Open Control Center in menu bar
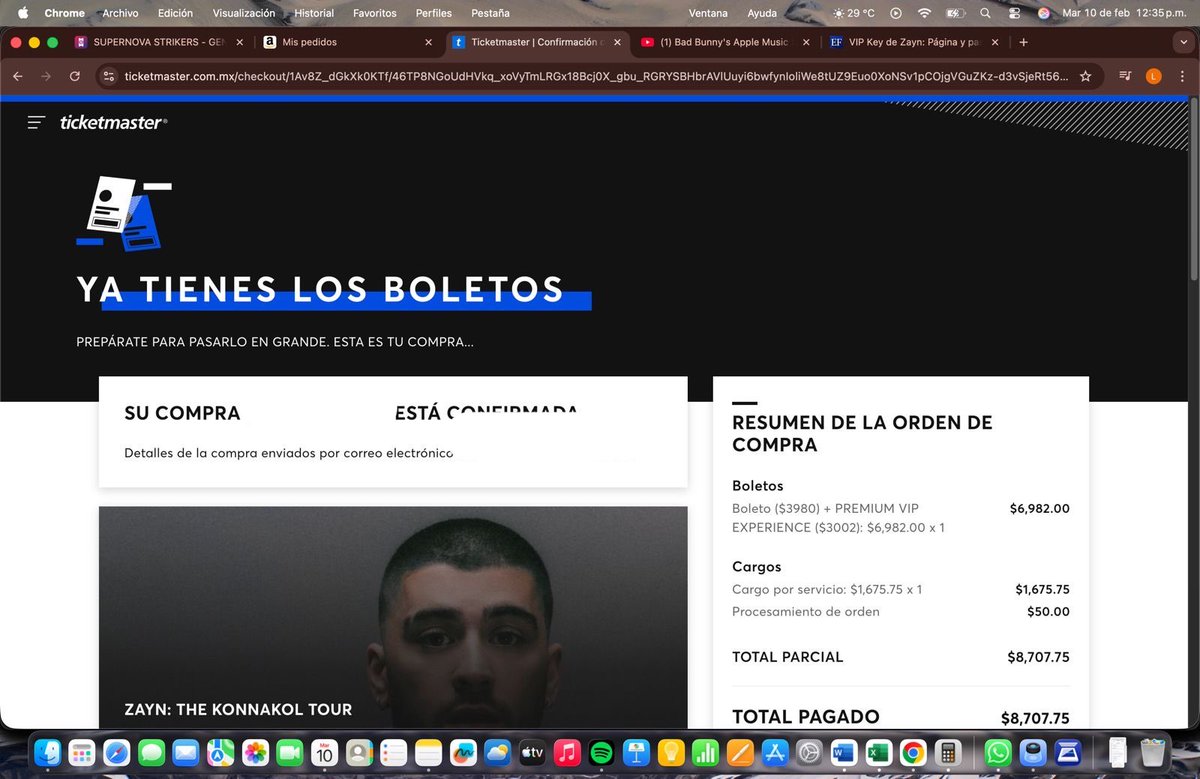 [x=1014, y=13]
